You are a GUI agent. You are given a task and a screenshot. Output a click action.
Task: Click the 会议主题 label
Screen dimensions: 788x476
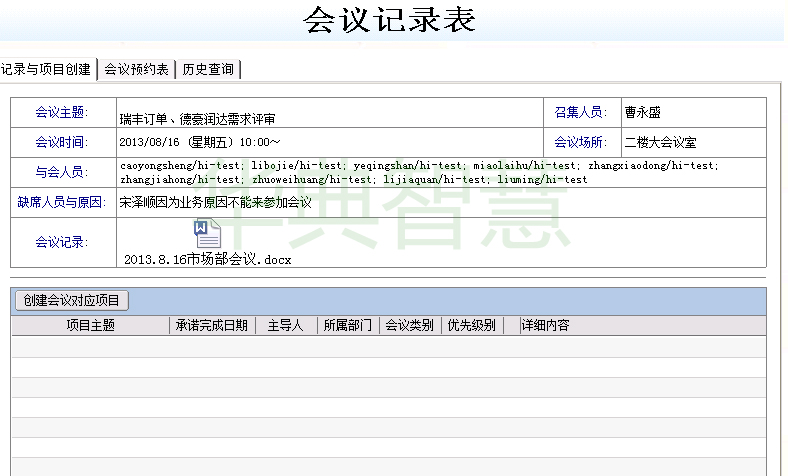61,112
